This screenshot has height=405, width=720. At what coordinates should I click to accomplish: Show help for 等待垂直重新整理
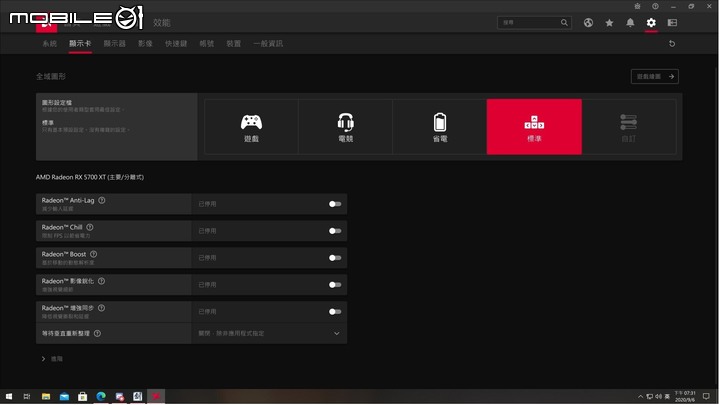97,333
